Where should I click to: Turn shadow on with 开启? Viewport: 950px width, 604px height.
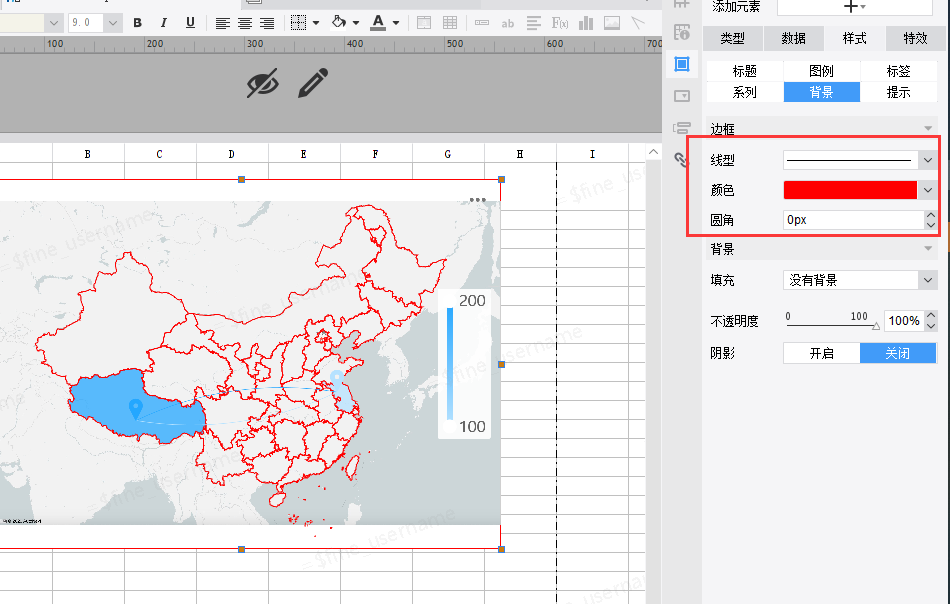tap(821, 353)
